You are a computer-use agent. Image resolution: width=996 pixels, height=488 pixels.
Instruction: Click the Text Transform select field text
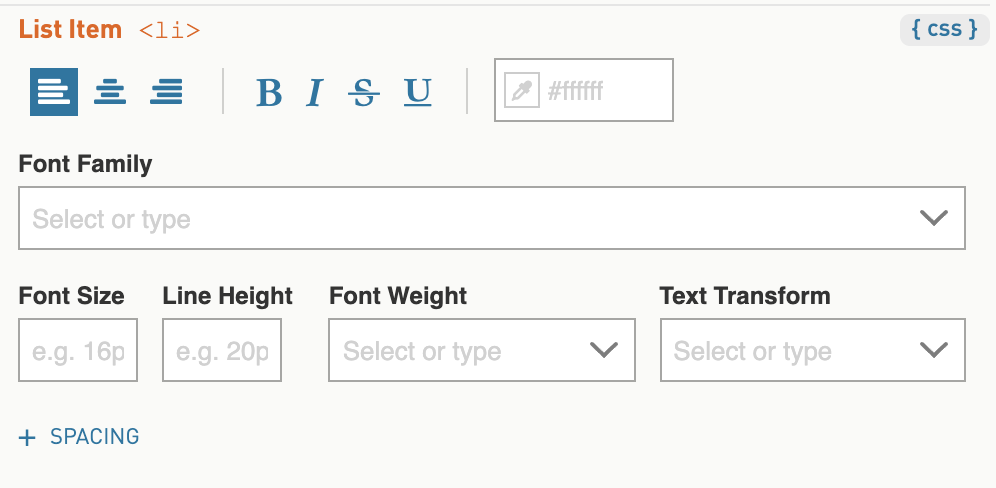pos(752,351)
